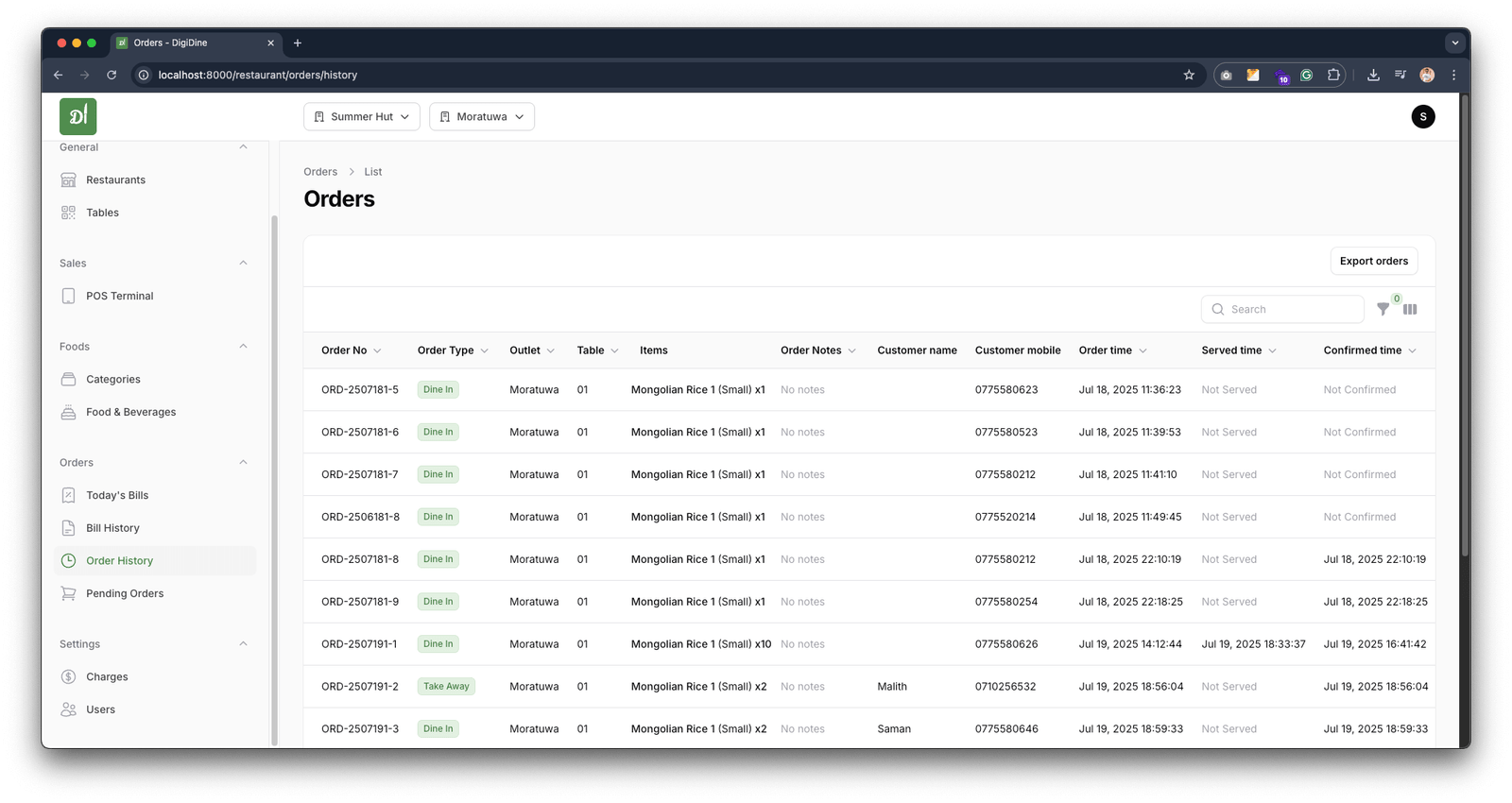This screenshot has width=1512, height=803.
Task: Click Mongolian Rice 1 (Small) x10 item
Action: (701, 644)
